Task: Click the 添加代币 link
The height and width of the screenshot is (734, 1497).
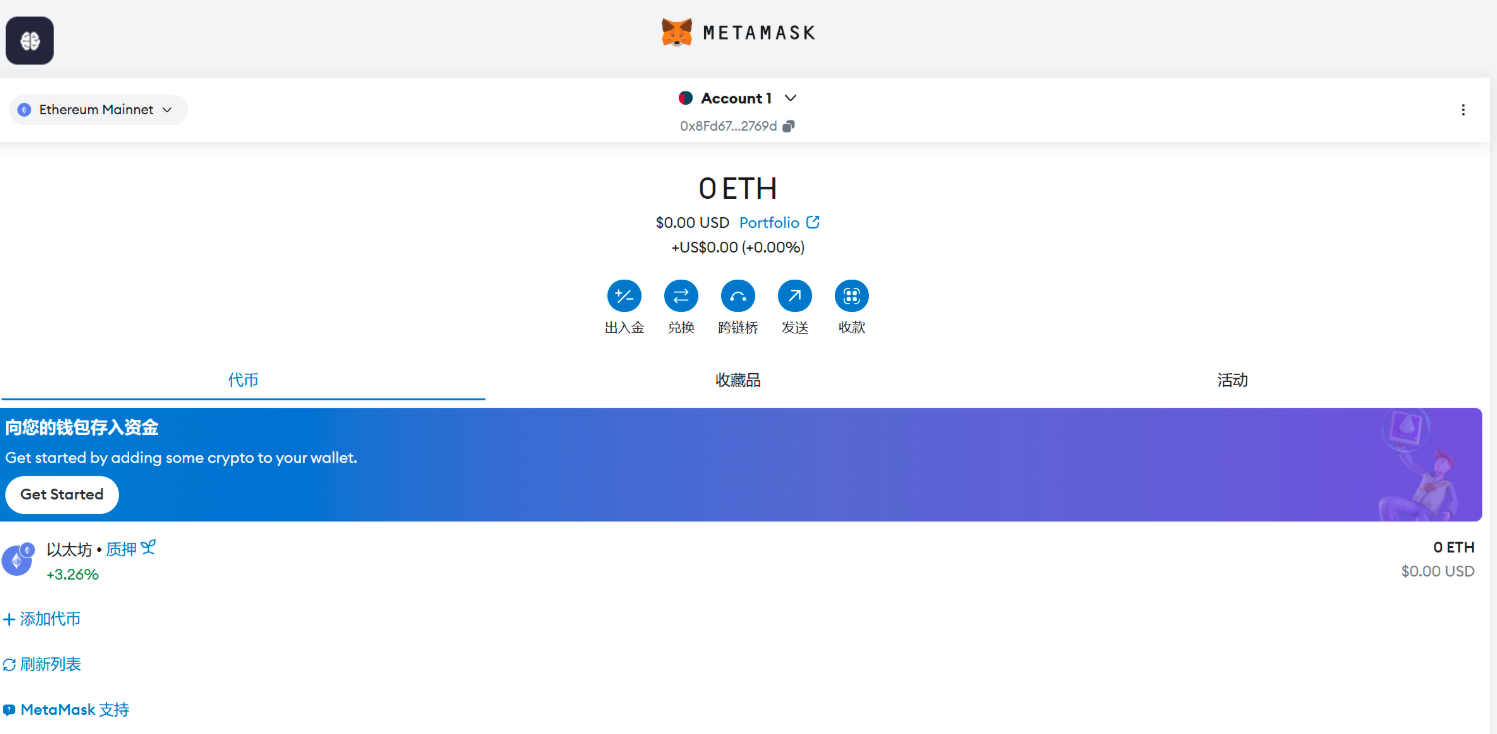Action: [x=42, y=619]
